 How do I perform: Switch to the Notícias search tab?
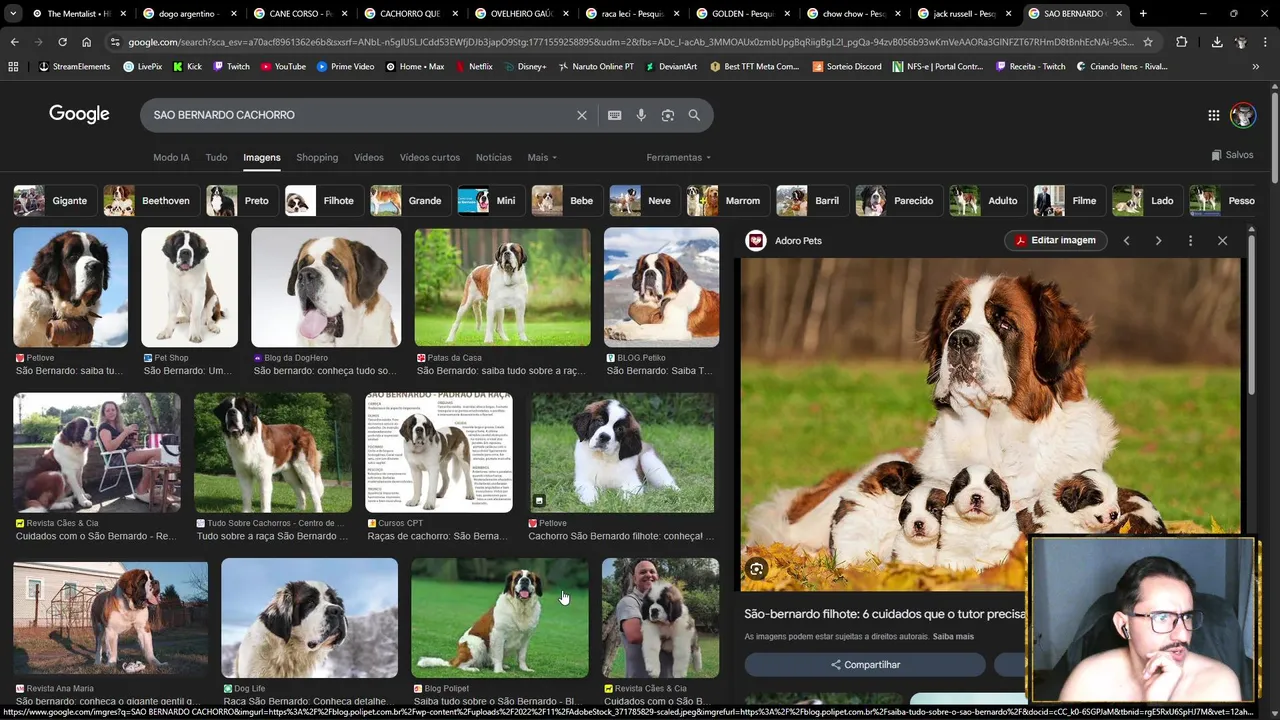(493, 157)
